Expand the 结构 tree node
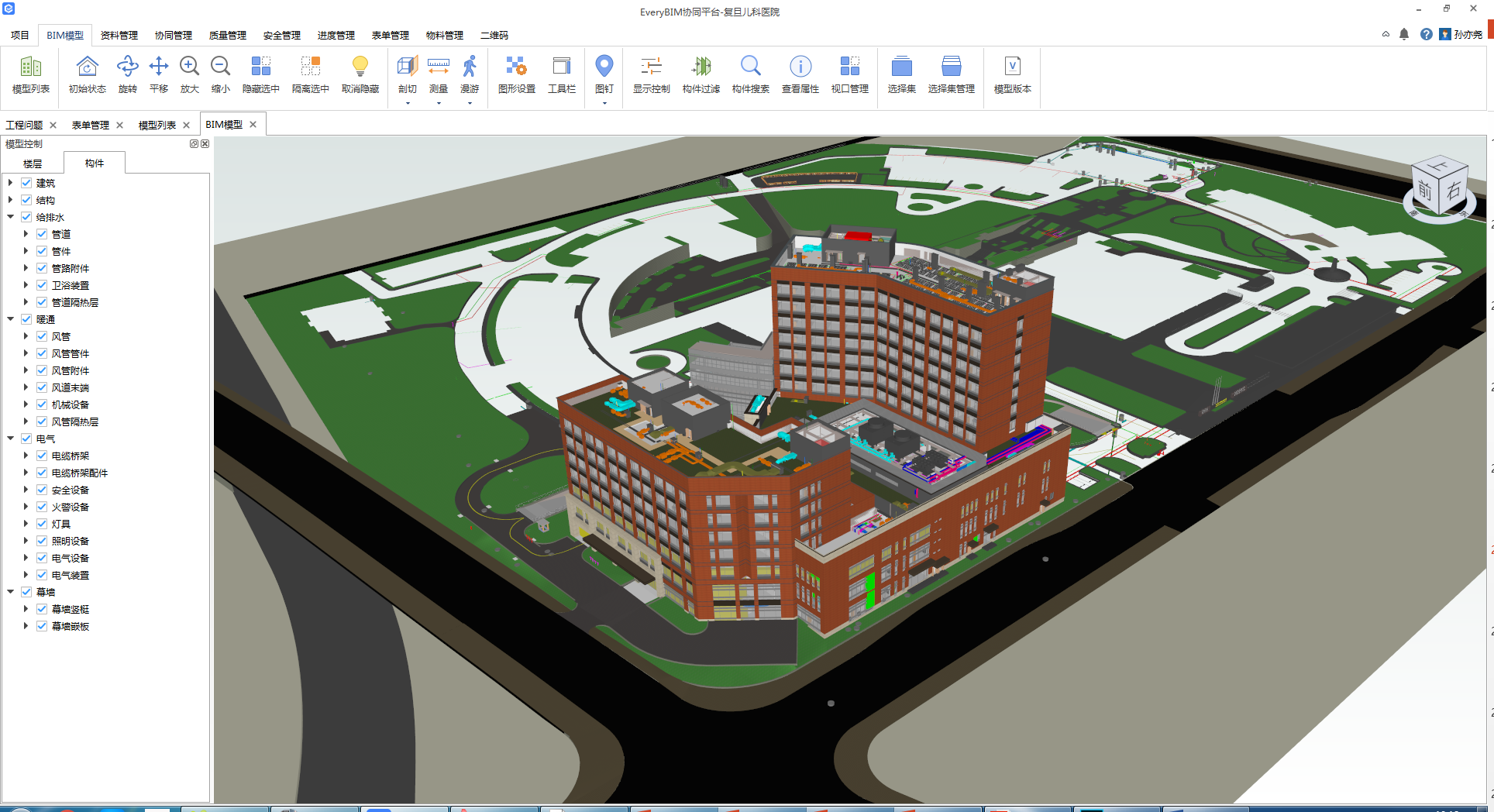This screenshot has height=812, width=1494. 10,200
